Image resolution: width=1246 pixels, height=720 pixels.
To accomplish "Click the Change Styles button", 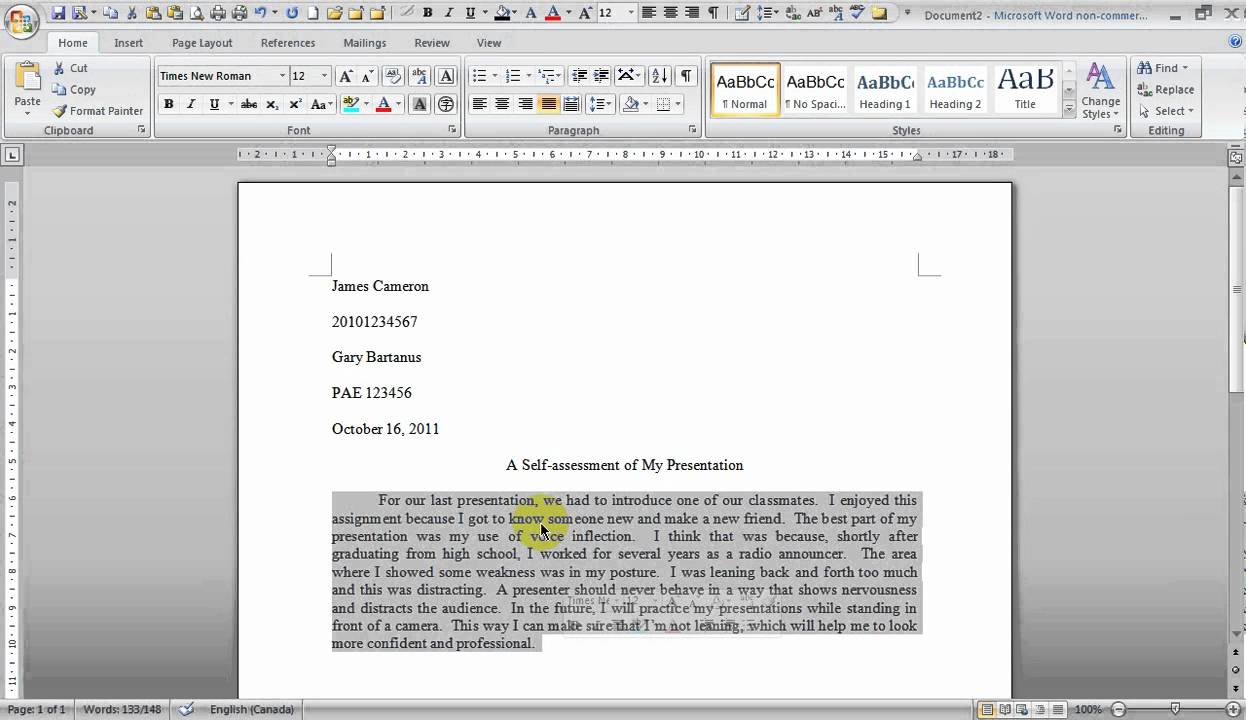I will pyautogui.click(x=1100, y=91).
